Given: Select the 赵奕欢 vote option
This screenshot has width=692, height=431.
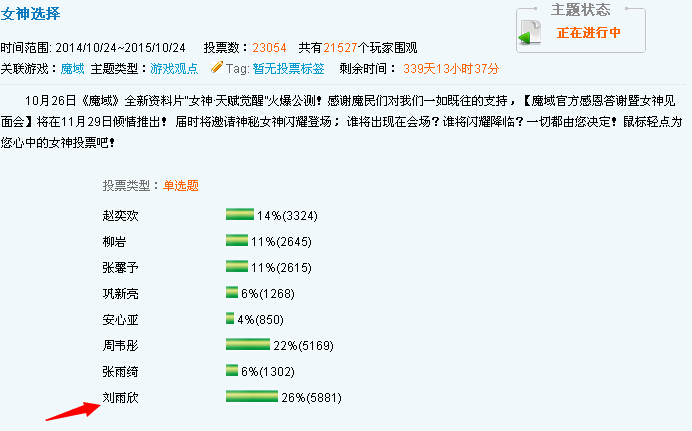Looking at the screenshot, I should (120, 215).
